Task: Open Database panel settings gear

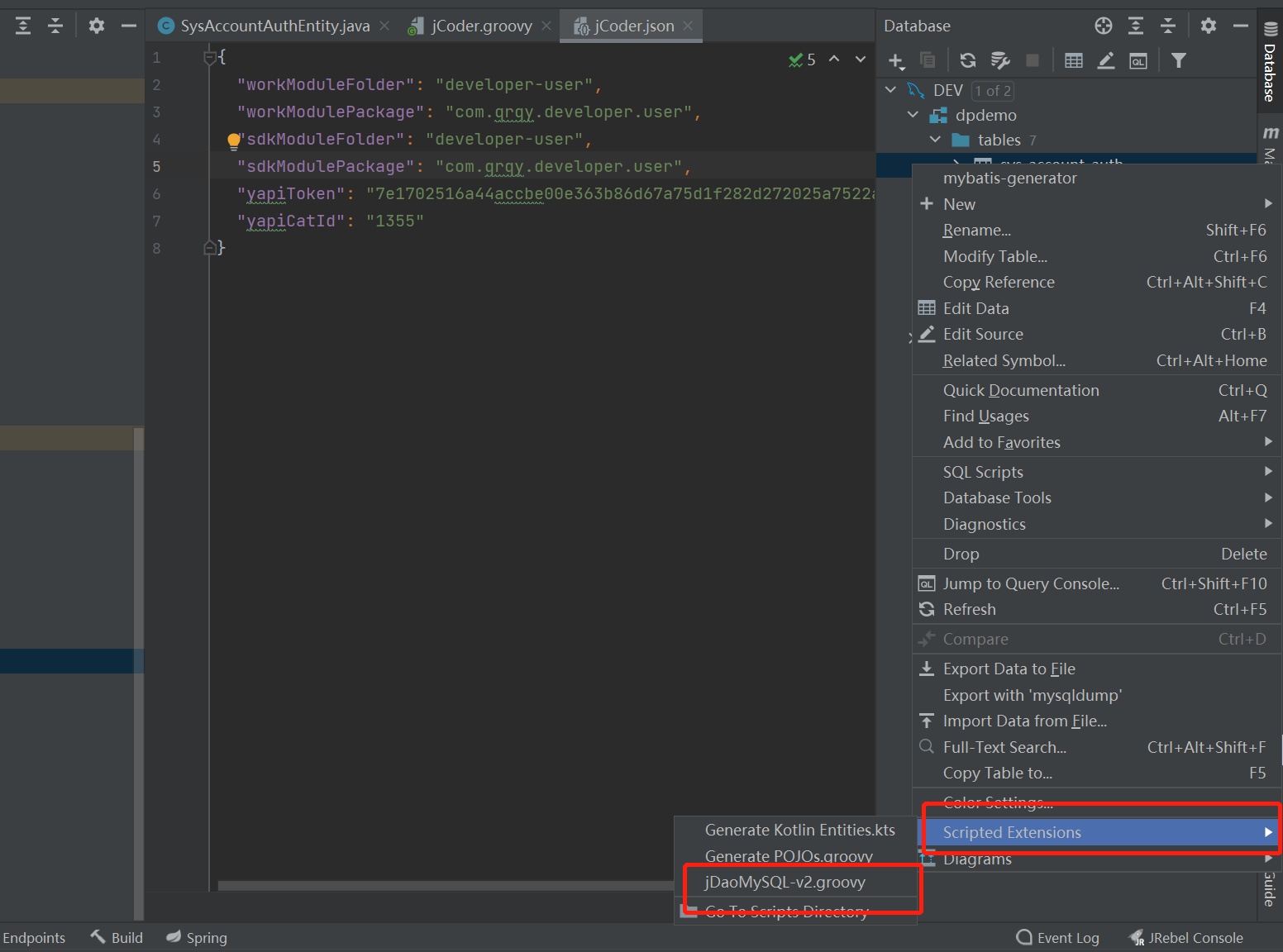Action: 1209,26
